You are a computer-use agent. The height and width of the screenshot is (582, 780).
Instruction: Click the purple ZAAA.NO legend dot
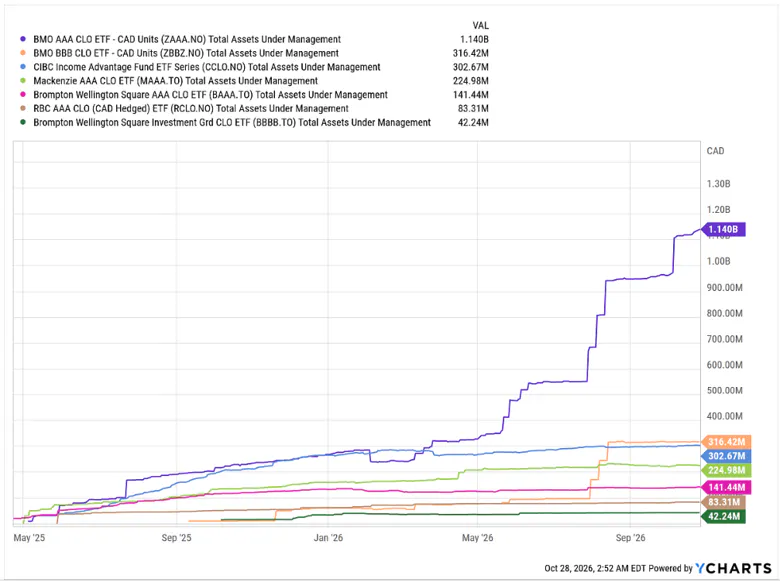pos(23,39)
